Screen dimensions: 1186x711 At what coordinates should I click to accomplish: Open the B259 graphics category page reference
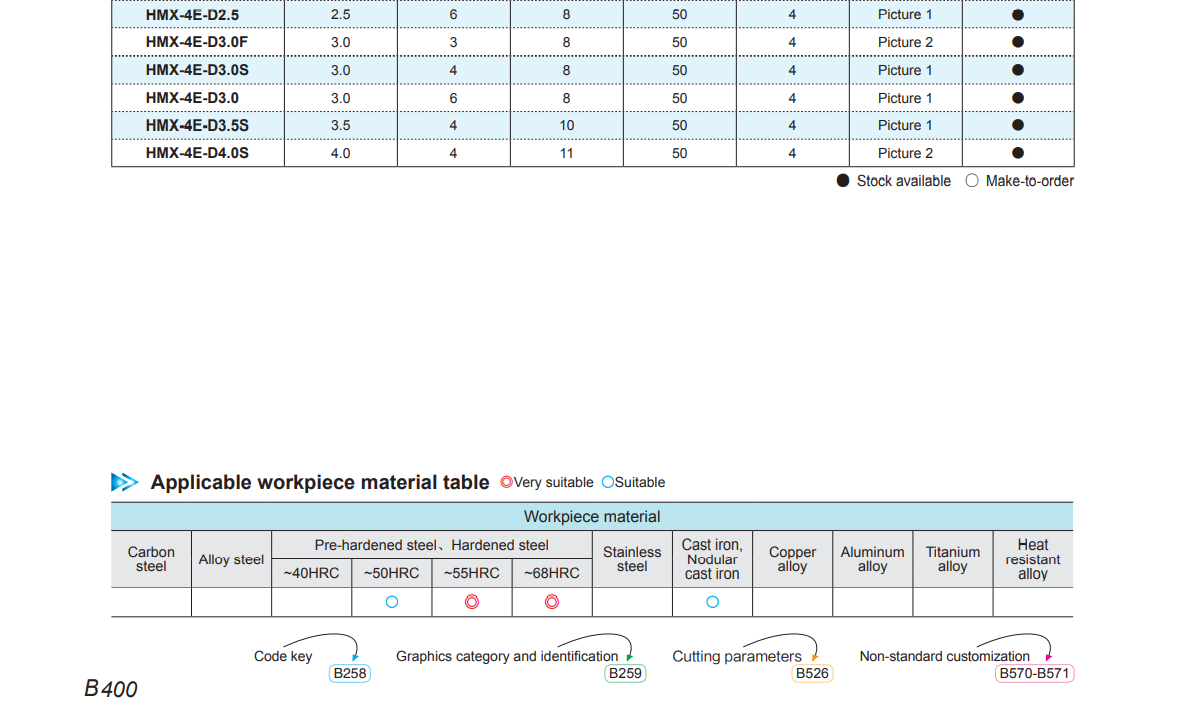626,674
